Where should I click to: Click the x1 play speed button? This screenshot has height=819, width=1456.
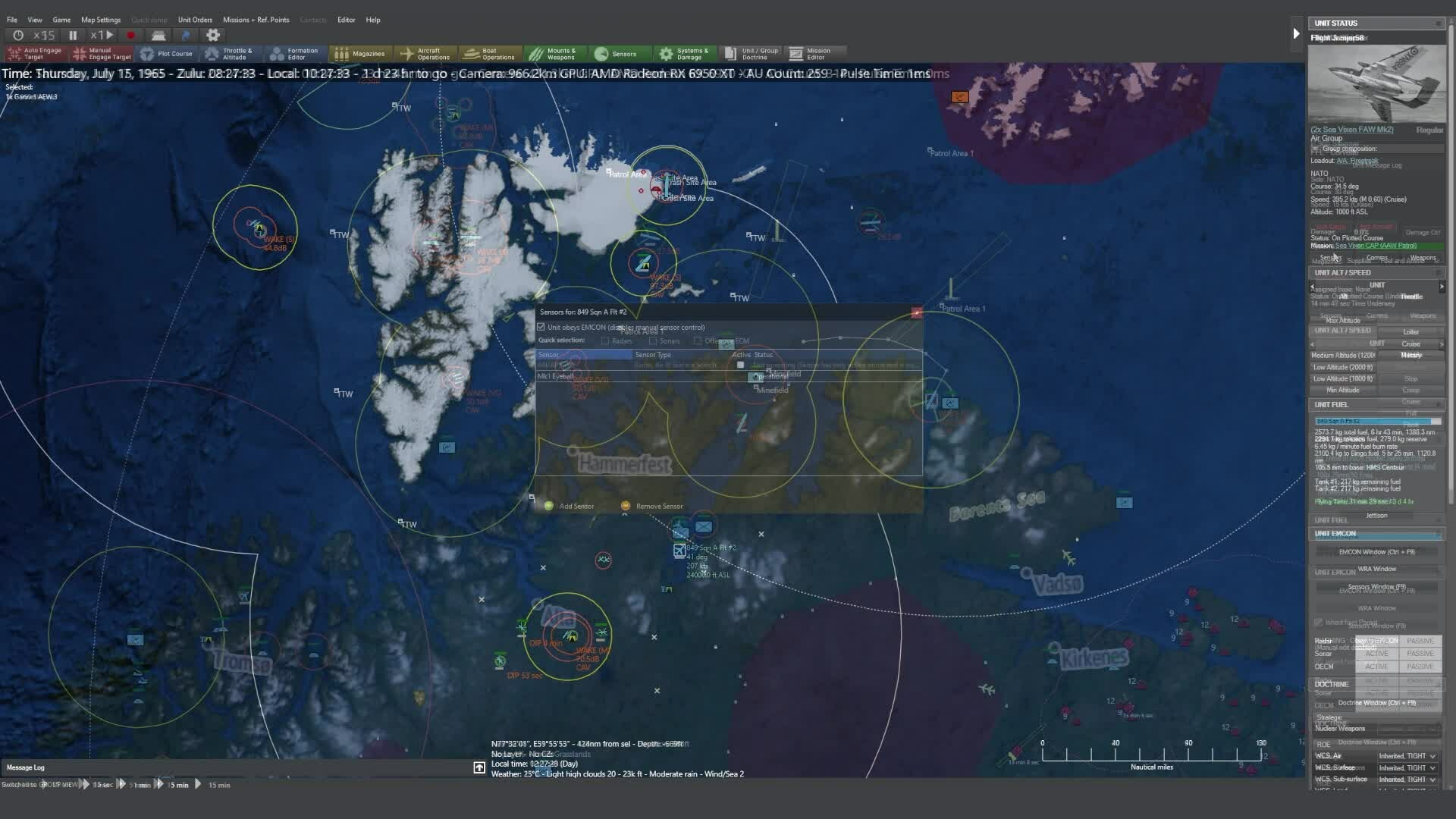click(102, 35)
